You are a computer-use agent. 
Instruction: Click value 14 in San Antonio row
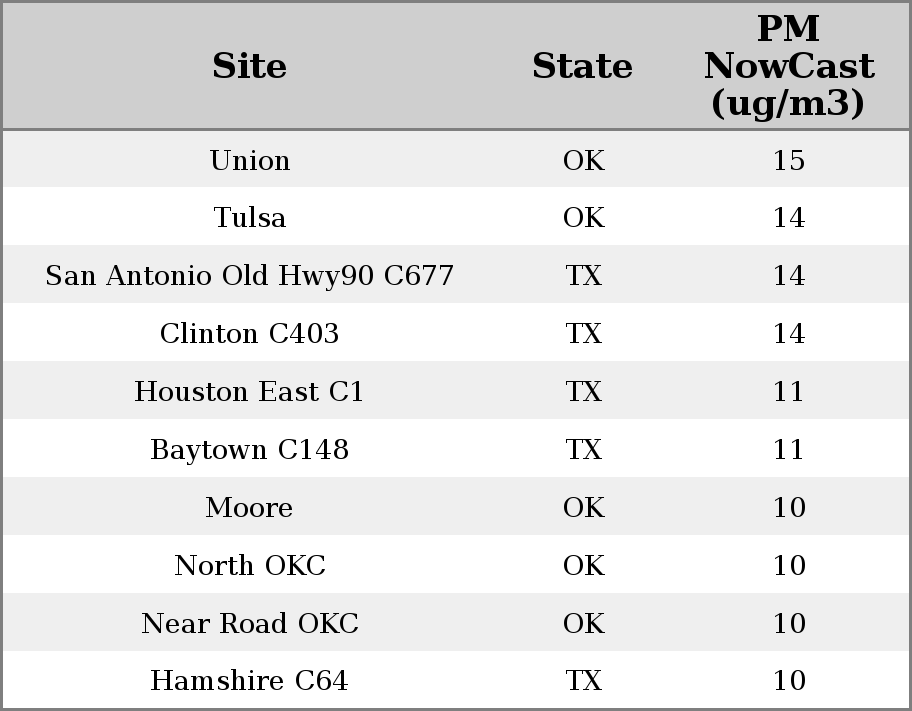coord(789,275)
